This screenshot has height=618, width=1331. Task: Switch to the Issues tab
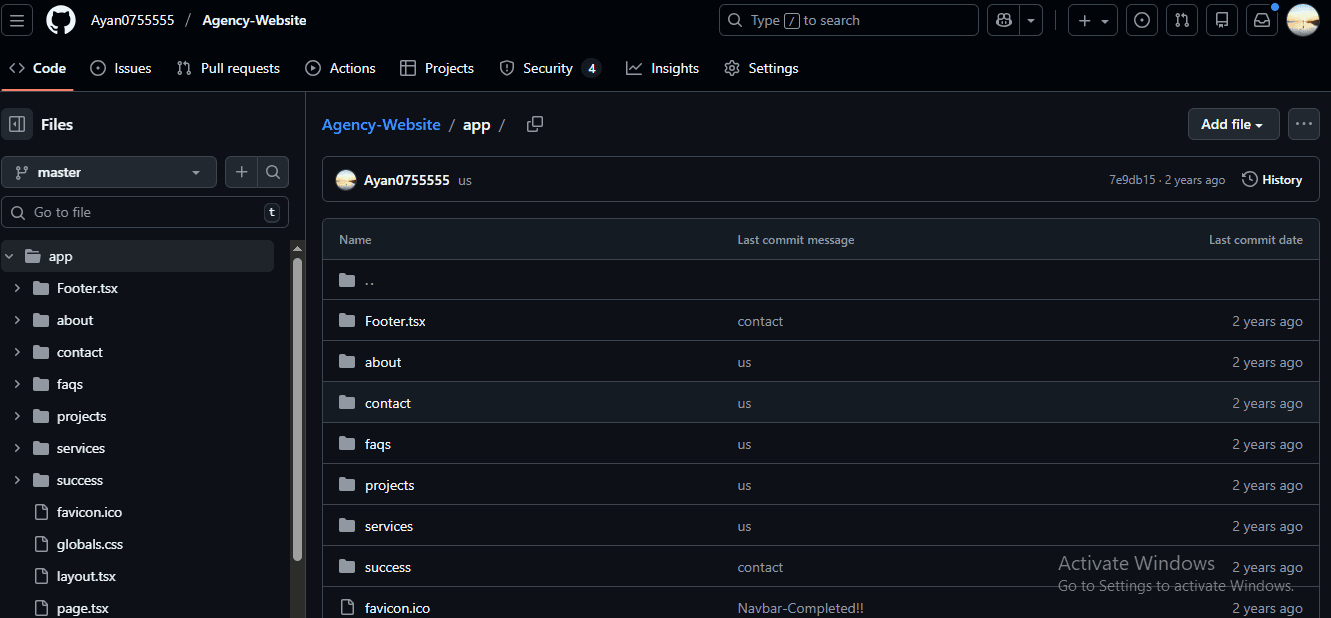pos(121,68)
